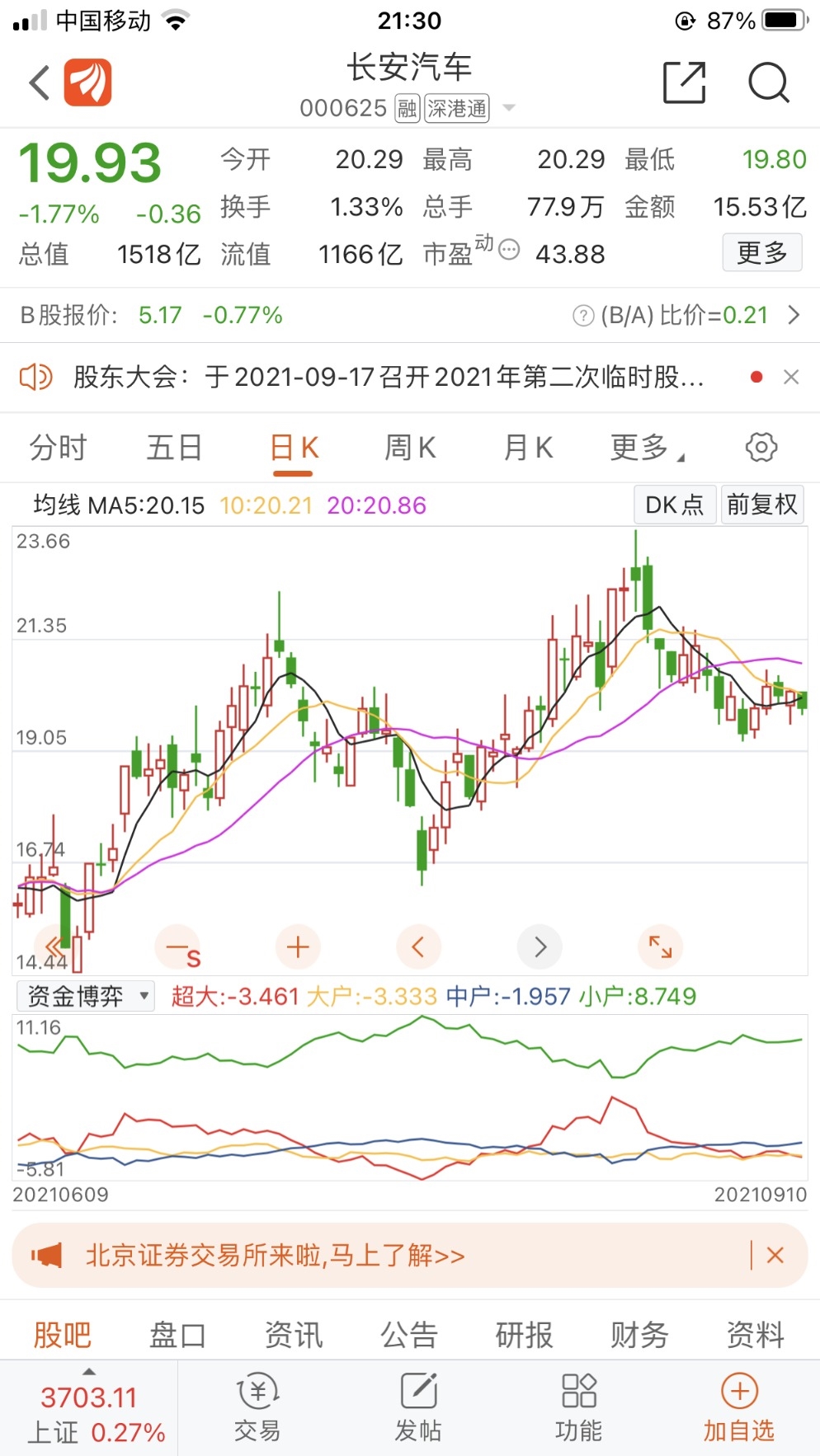This screenshot has height=1456, width=820.
Task: Toggle 前复权 price adjustment
Action: click(x=761, y=505)
